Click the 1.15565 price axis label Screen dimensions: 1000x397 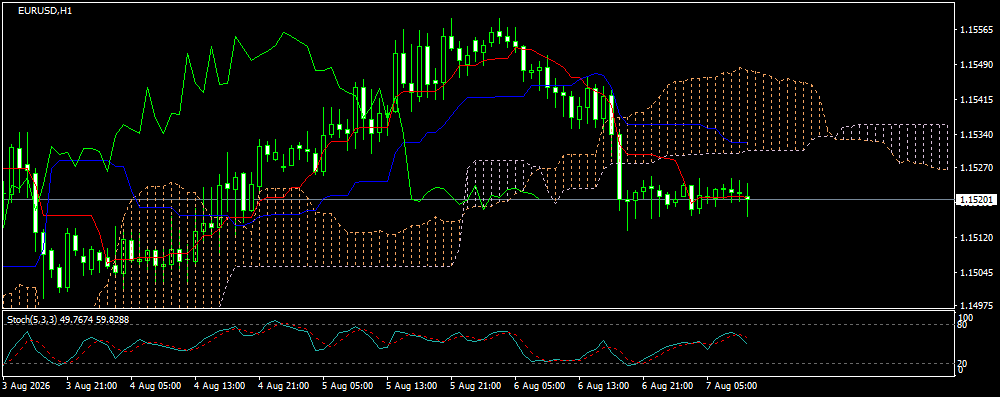978,30
